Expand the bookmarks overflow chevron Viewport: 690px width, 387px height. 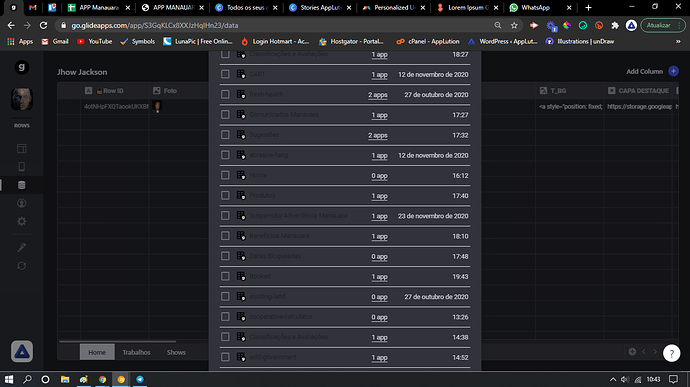[x=678, y=41]
